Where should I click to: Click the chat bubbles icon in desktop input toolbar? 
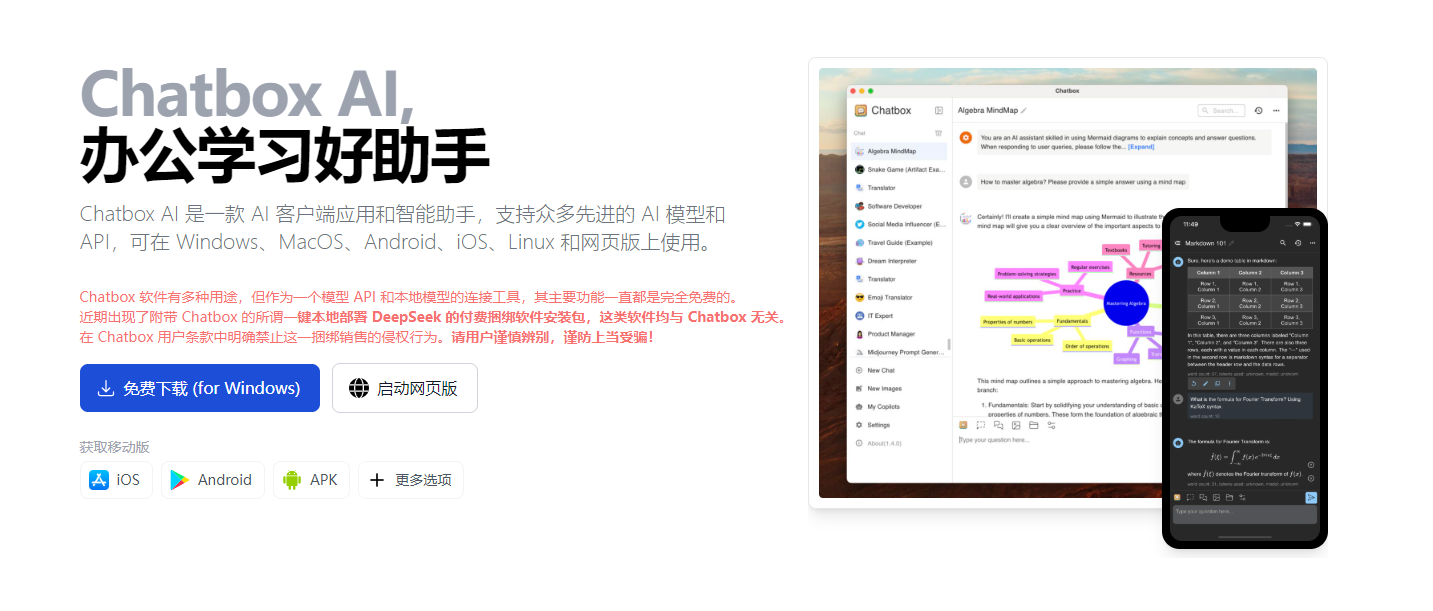[x=998, y=425]
